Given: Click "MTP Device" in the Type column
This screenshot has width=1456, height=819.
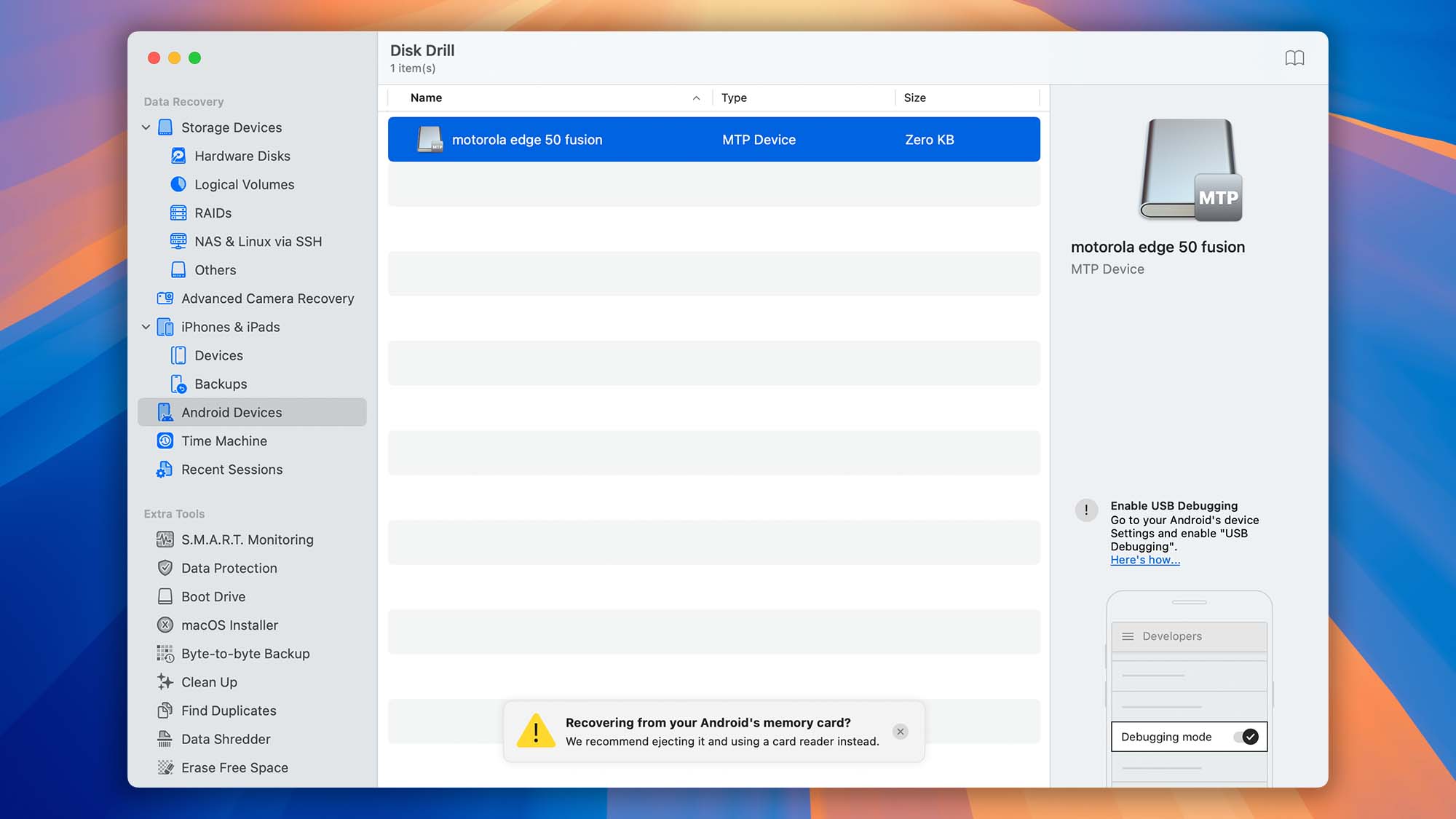Looking at the screenshot, I should pyautogui.click(x=759, y=140).
